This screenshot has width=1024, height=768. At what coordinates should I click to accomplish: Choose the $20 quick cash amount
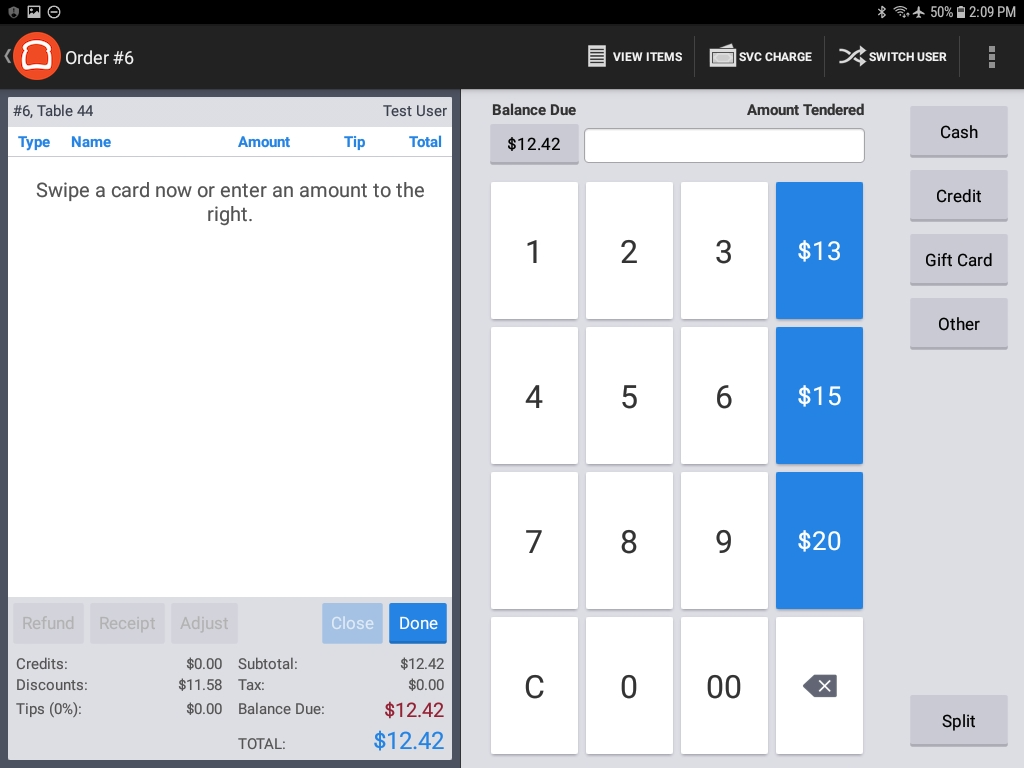pyautogui.click(x=819, y=541)
